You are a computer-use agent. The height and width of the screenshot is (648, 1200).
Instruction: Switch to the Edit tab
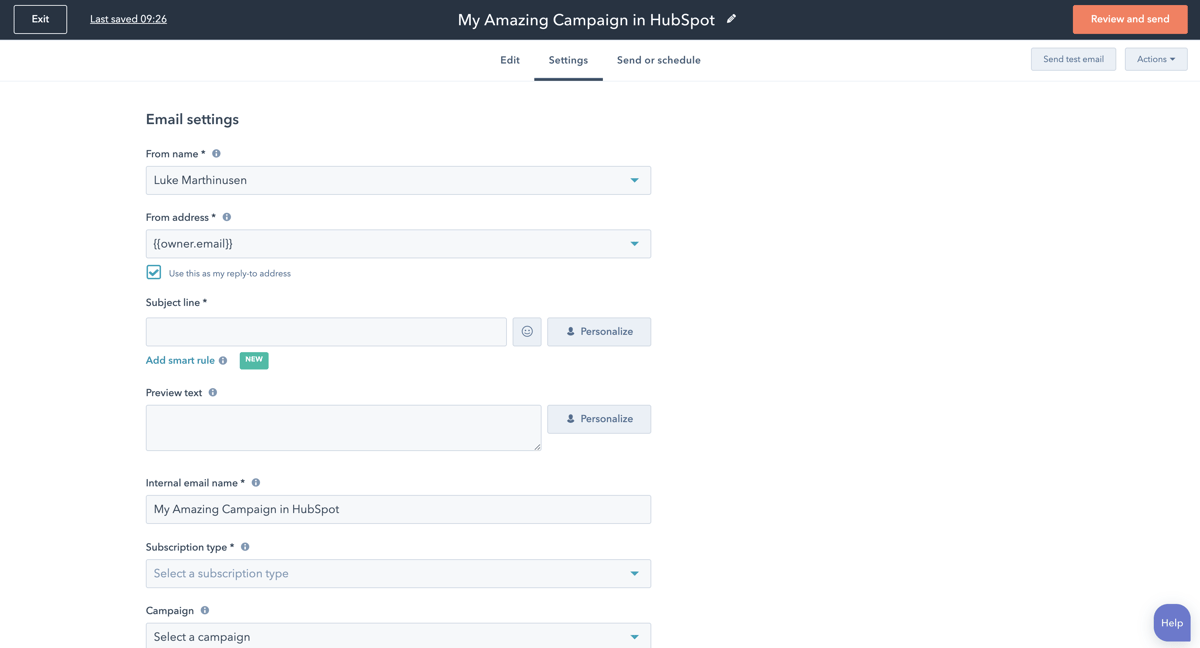[510, 60]
